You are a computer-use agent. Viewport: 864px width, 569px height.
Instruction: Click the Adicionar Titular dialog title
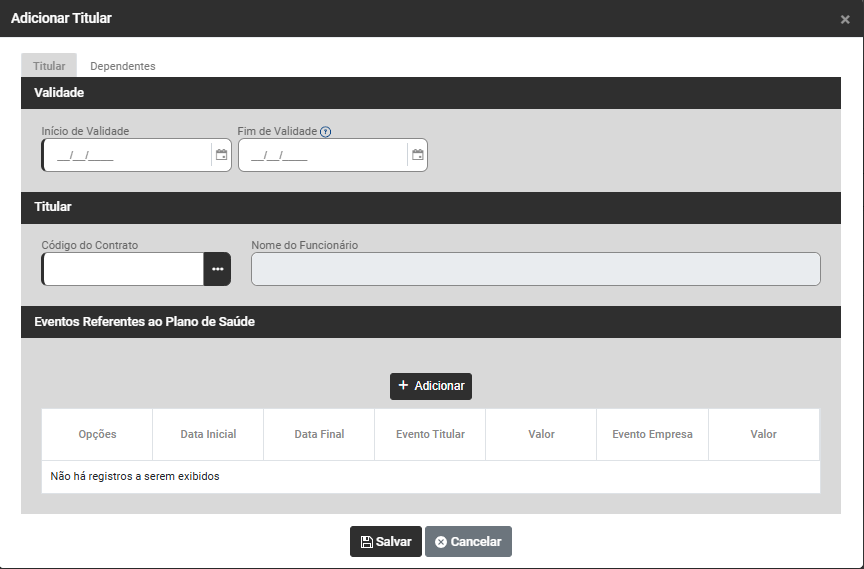tap(61, 18)
